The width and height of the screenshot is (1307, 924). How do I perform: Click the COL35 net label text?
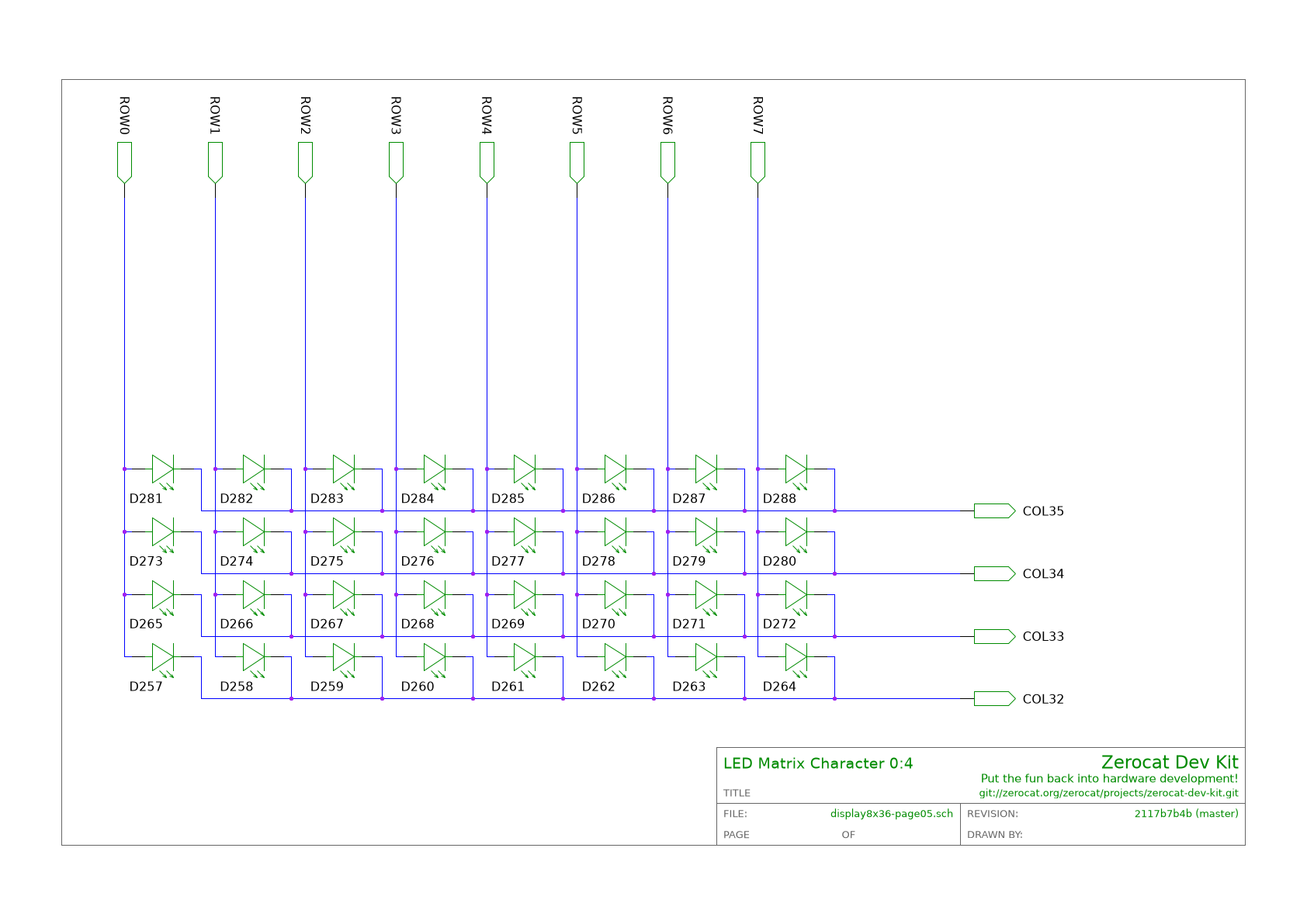(1043, 511)
